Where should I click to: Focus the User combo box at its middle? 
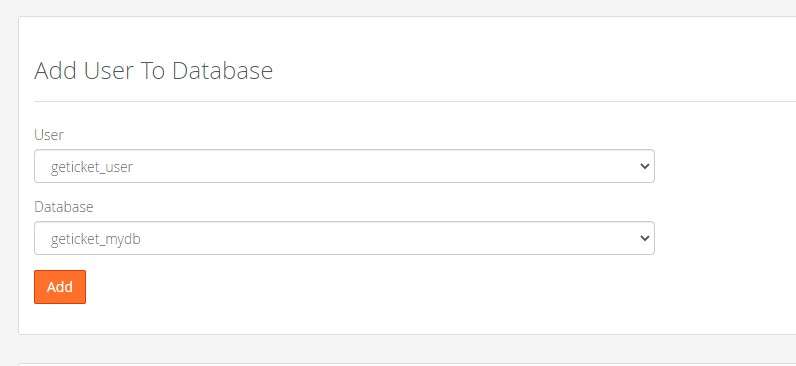(x=344, y=166)
